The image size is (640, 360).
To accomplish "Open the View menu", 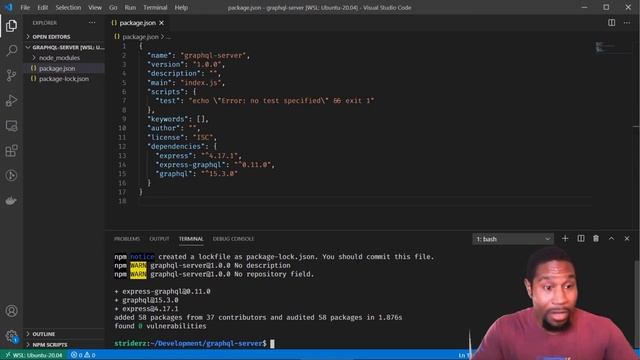I will [x=95, y=7].
